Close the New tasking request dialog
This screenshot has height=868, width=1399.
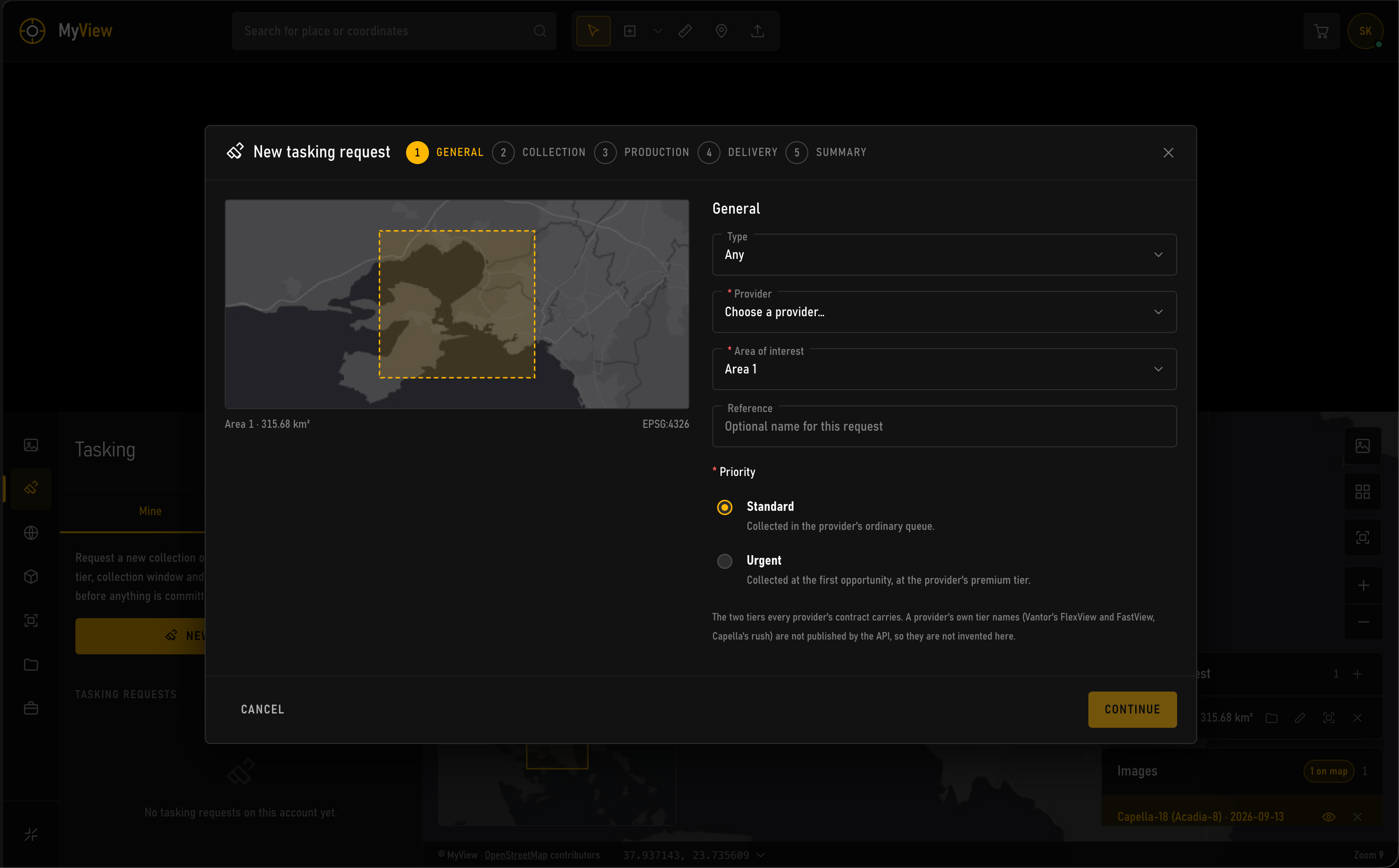(1168, 153)
